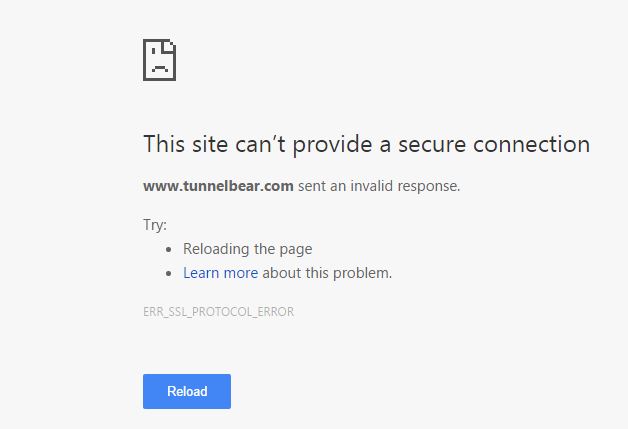Click the bold www.tunnelbear.com domain text
Viewport: 628px width, 429px height.
click(x=218, y=185)
